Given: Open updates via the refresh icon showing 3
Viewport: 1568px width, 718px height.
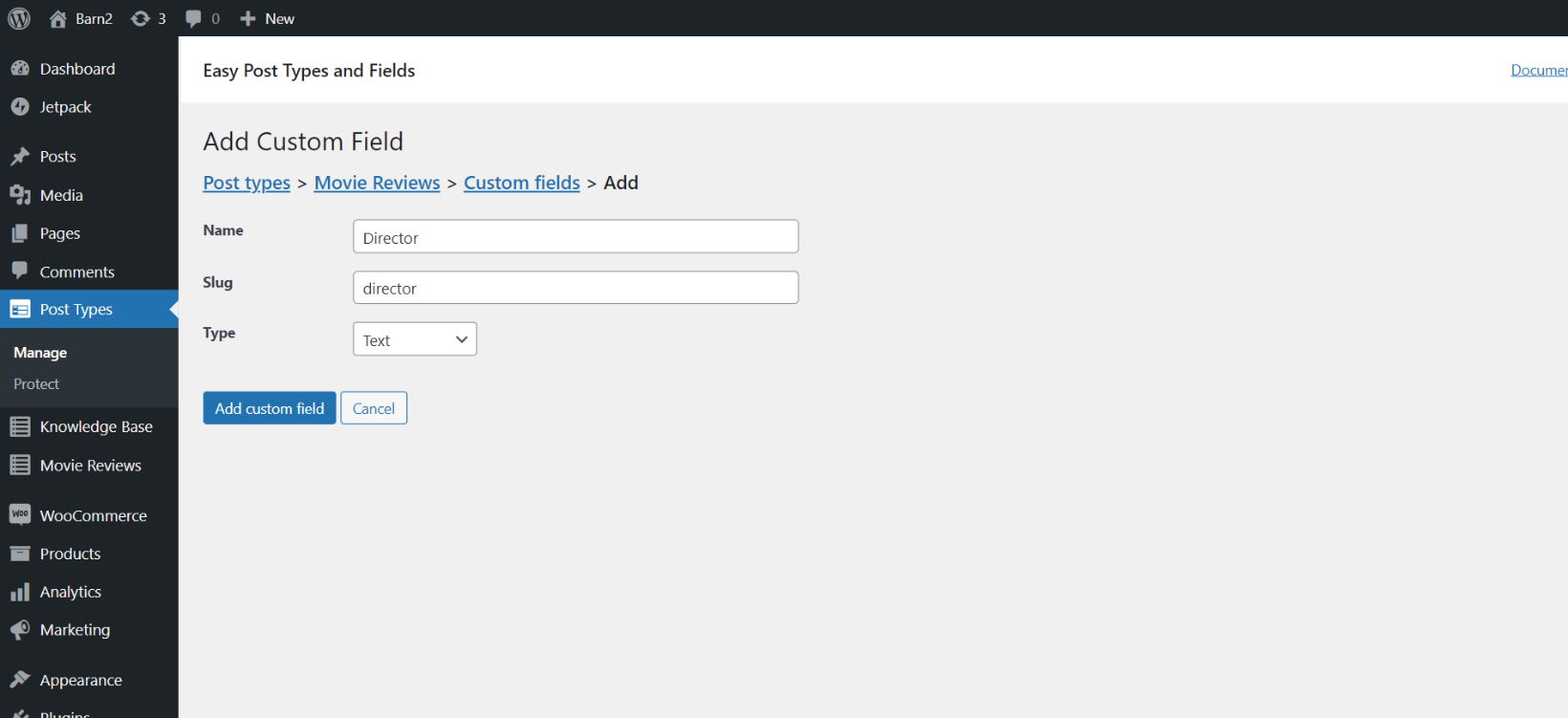Looking at the screenshot, I should click(x=142, y=18).
